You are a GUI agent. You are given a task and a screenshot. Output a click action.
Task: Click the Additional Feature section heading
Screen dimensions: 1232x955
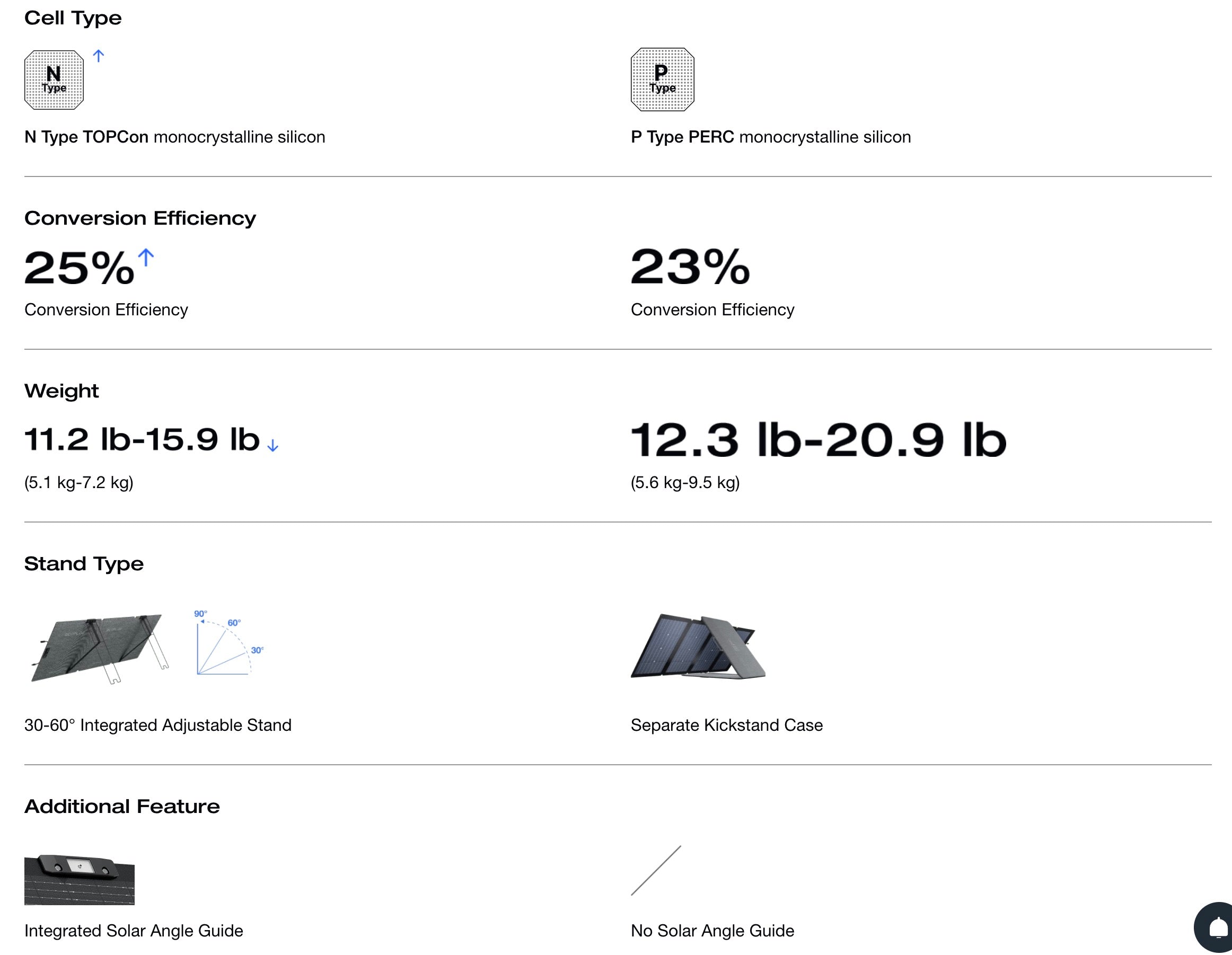click(122, 806)
